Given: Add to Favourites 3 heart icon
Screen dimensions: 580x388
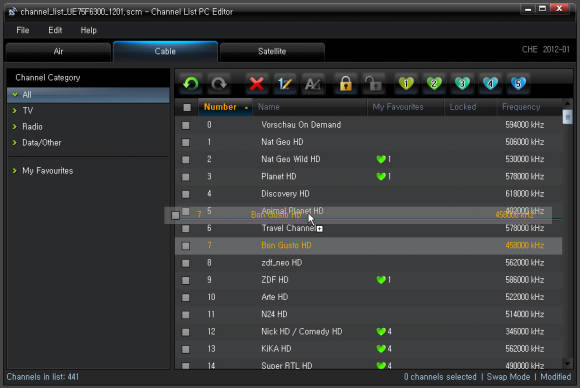Looking at the screenshot, I should [x=462, y=83].
